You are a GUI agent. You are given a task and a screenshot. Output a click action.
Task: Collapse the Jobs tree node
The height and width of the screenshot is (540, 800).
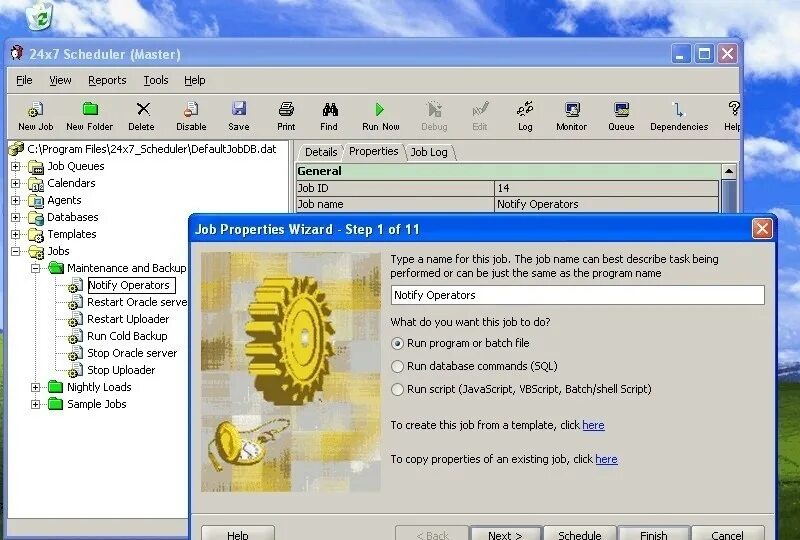[16, 251]
